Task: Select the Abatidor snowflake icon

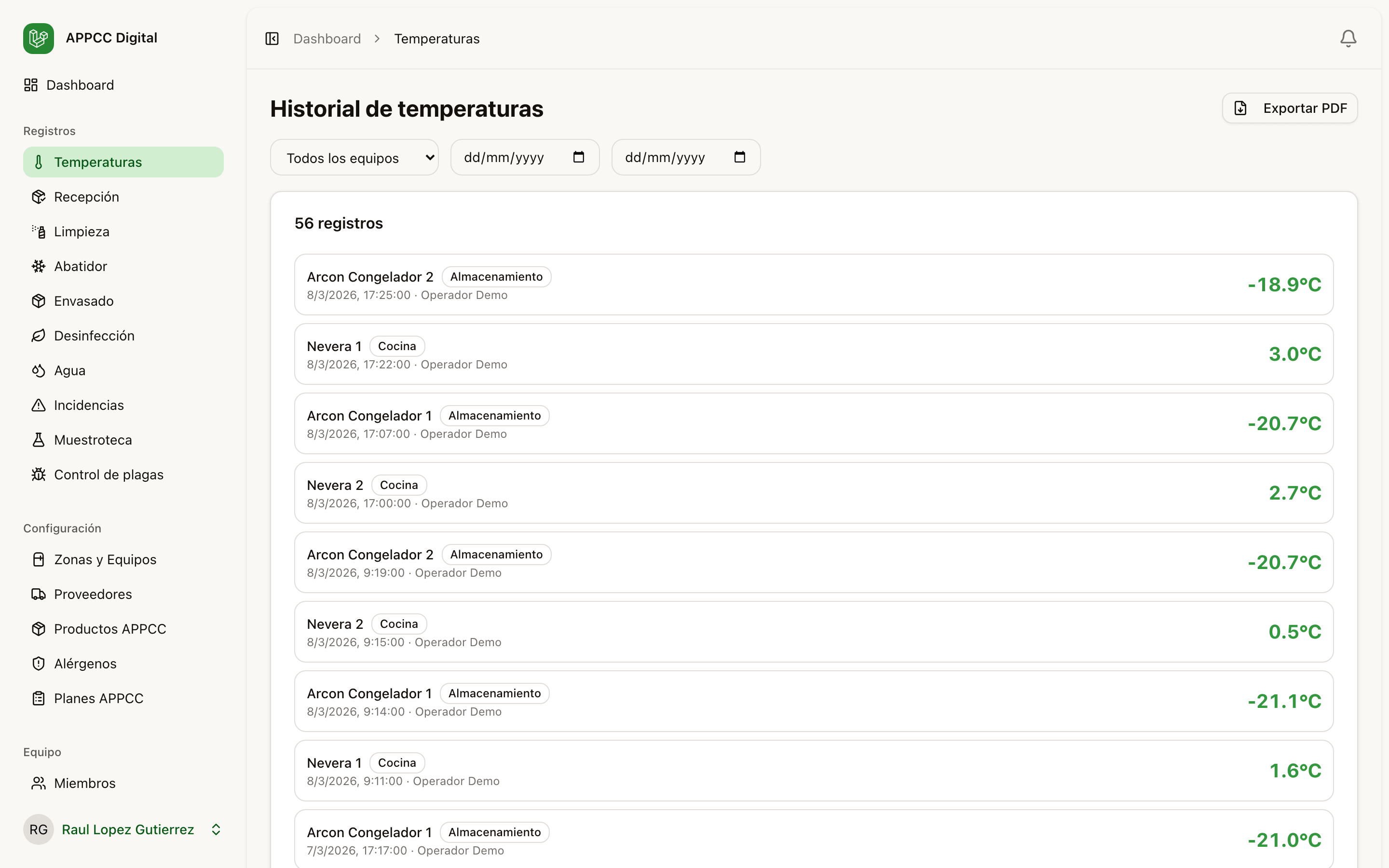Action: (38, 266)
